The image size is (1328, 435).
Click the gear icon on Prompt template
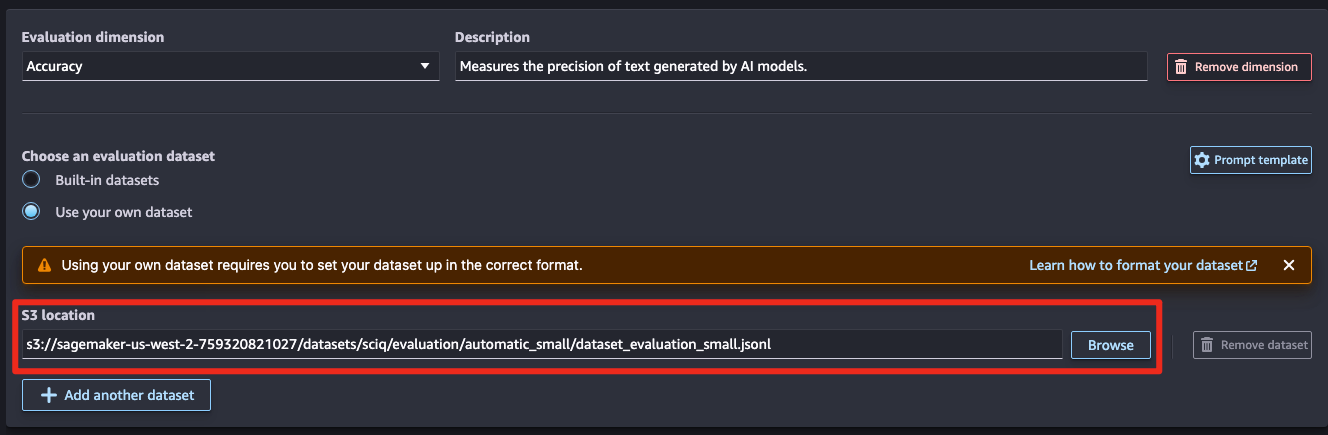click(1202, 160)
